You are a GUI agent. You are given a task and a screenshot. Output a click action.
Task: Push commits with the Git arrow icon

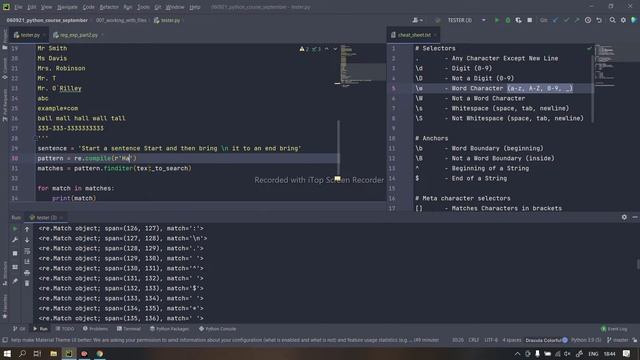(577, 20)
